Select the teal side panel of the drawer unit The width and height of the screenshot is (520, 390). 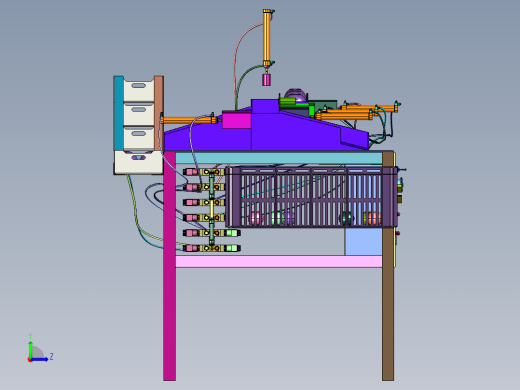point(118,113)
